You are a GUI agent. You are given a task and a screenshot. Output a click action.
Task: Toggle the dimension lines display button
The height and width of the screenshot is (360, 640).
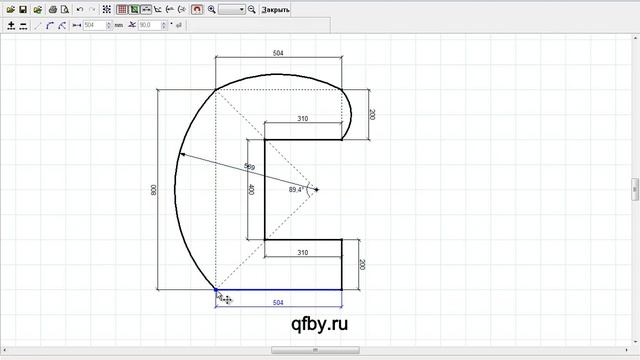coord(146,9)
